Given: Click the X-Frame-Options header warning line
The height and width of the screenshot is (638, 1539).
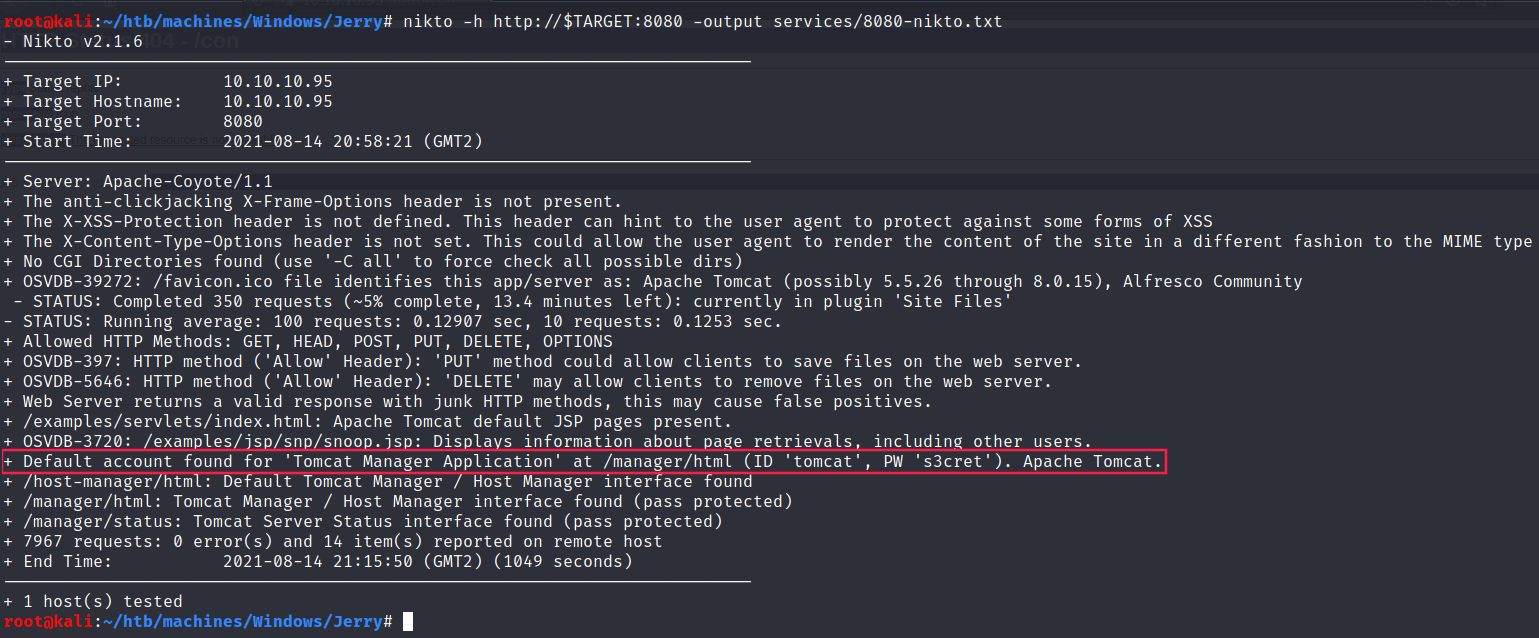Looking at the screenshot, I should click(322, 202).
